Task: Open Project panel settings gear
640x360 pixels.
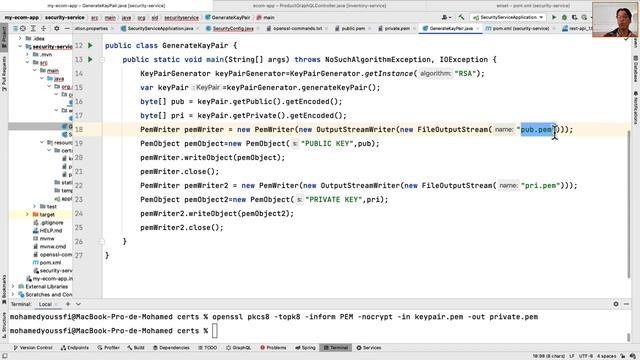Action: (56, 29)
